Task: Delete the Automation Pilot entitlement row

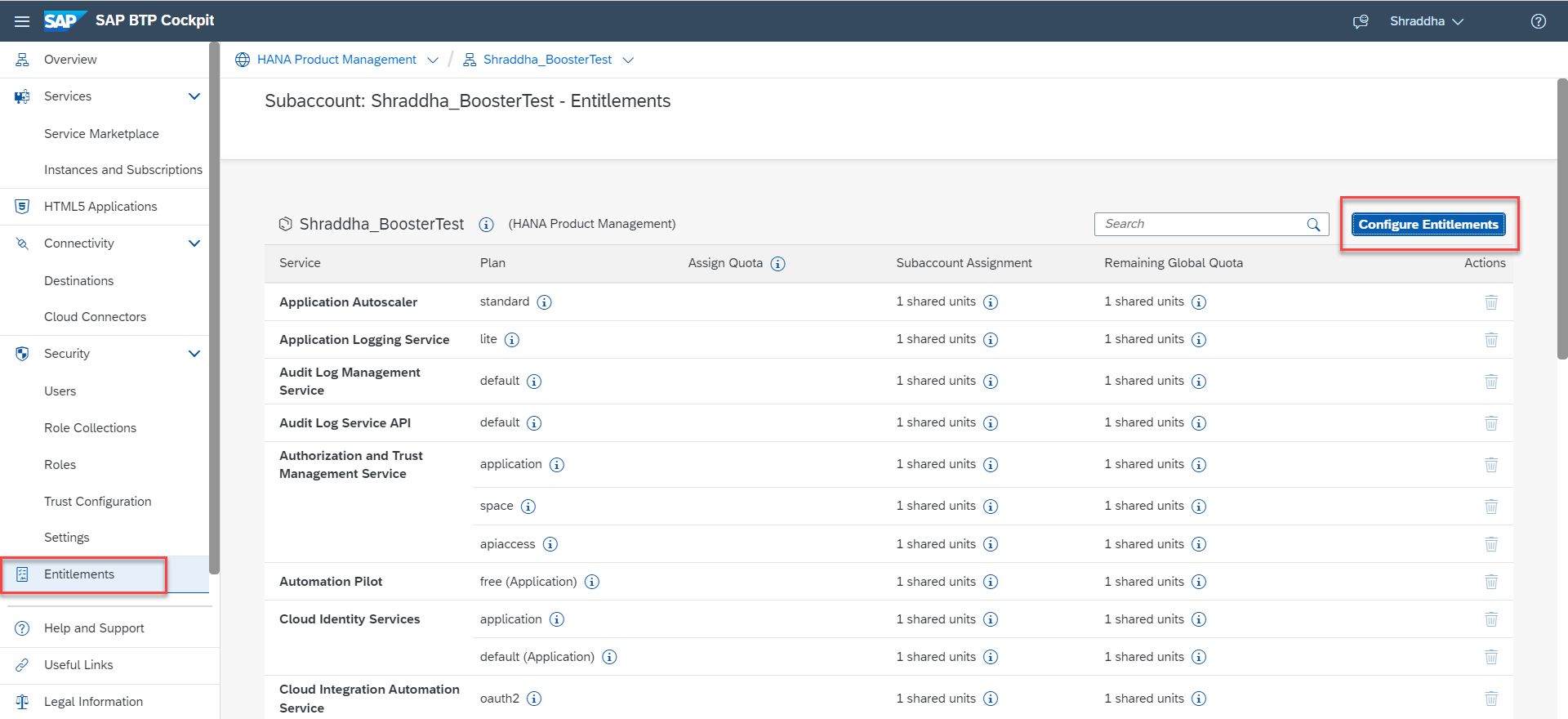Action: pos(1490,582)
